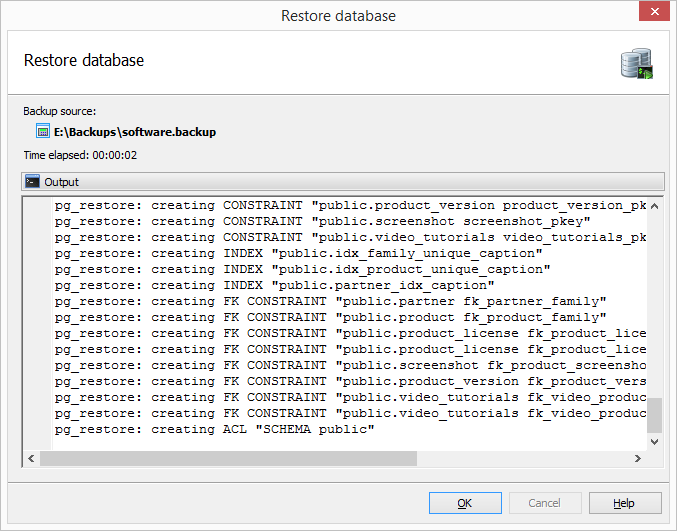This screenshot has width=677, height=531.
Task: Collapse the Output section header
Action: (x=342, y=182)
